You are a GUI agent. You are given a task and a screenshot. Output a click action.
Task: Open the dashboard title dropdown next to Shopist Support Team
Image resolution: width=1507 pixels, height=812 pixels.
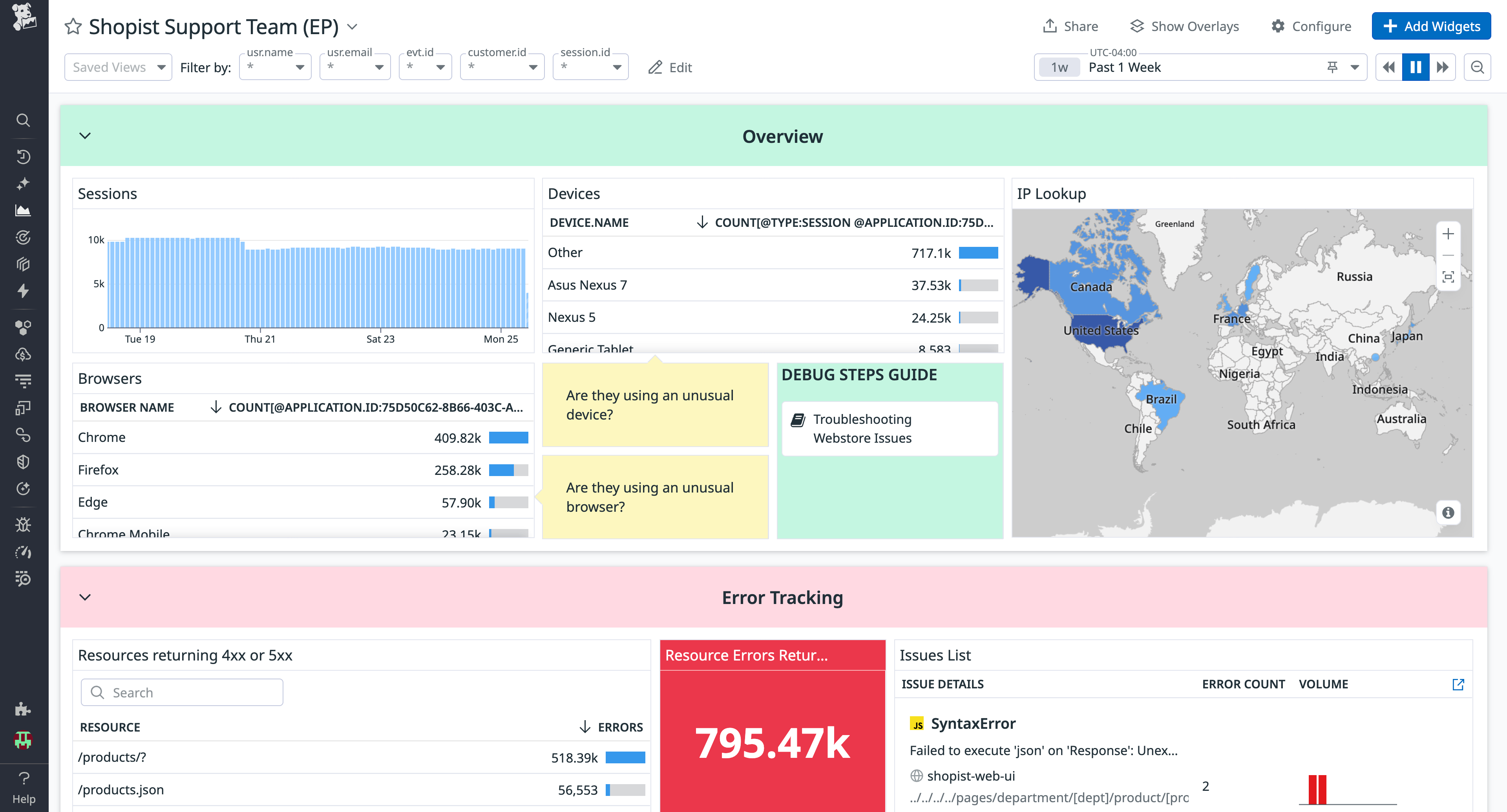pyautogui.click(x=352, y=26)
